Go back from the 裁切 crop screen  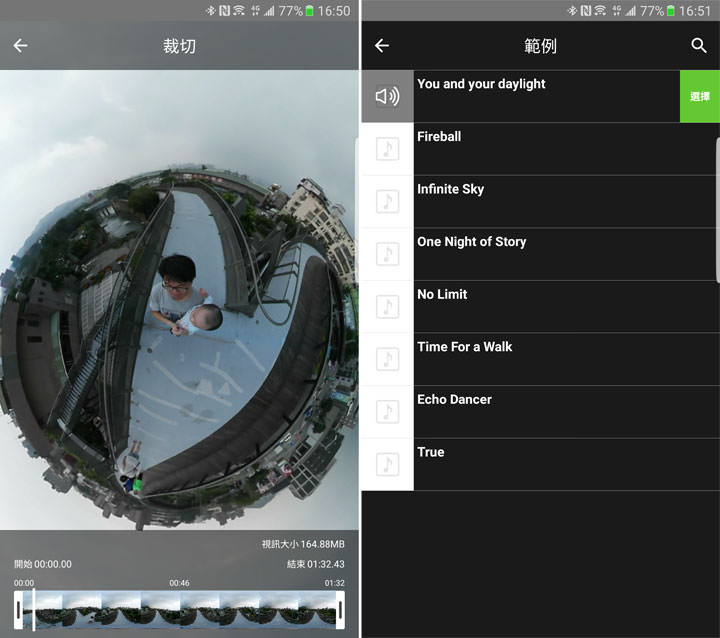pos(21,46)
